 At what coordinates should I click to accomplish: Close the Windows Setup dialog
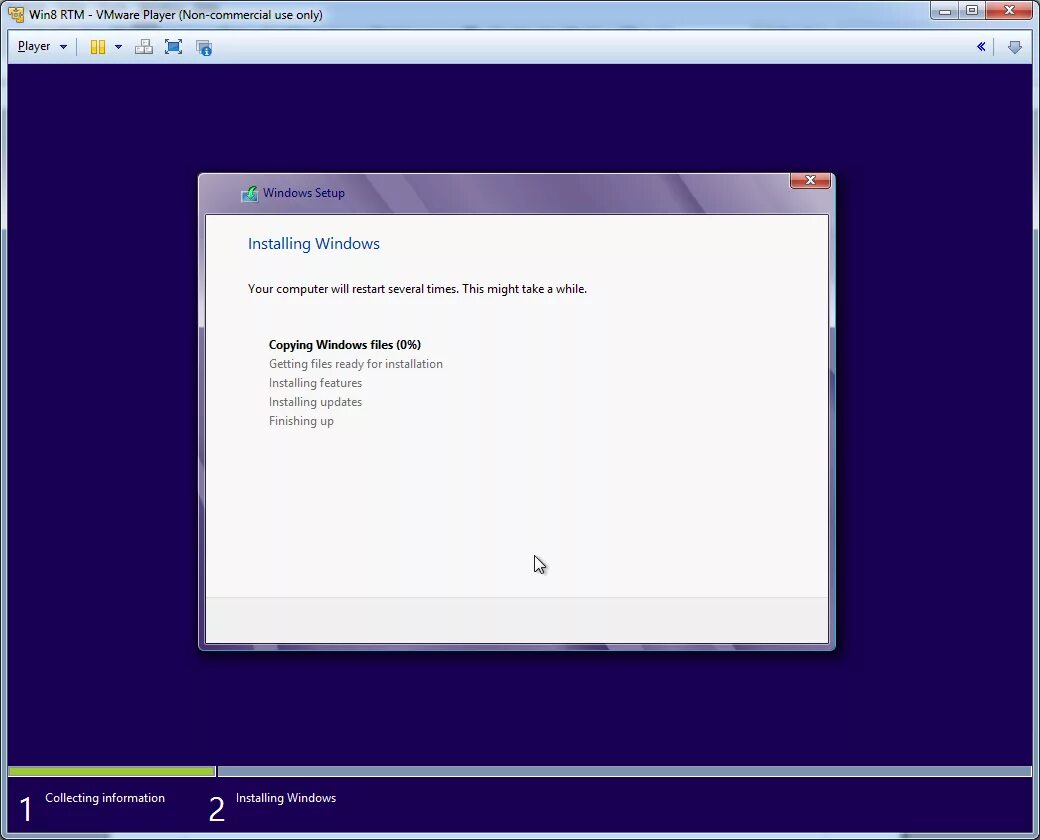[x=810, y=180]
